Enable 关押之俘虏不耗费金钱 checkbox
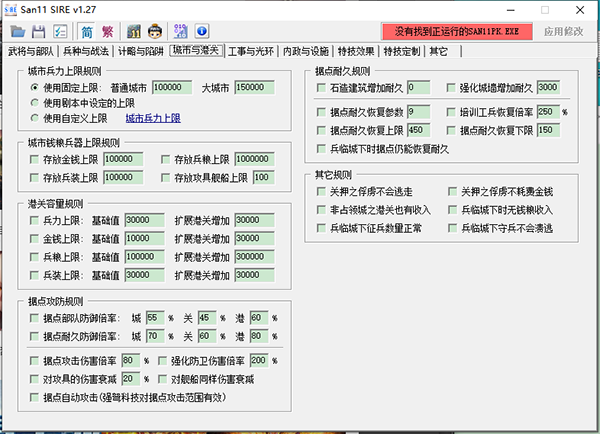This screenshot has width=600, height=434. pyautogui.click(x=453, y=191)
